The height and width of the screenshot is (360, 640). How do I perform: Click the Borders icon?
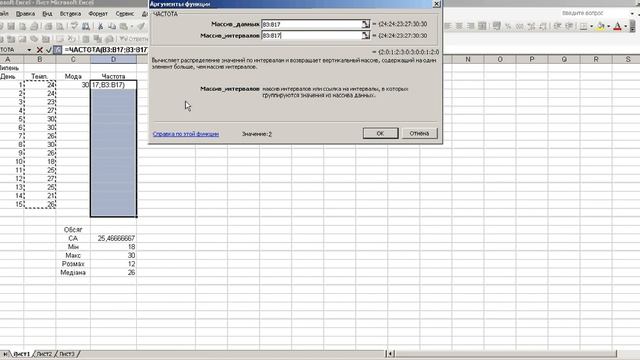click(583, 26)
